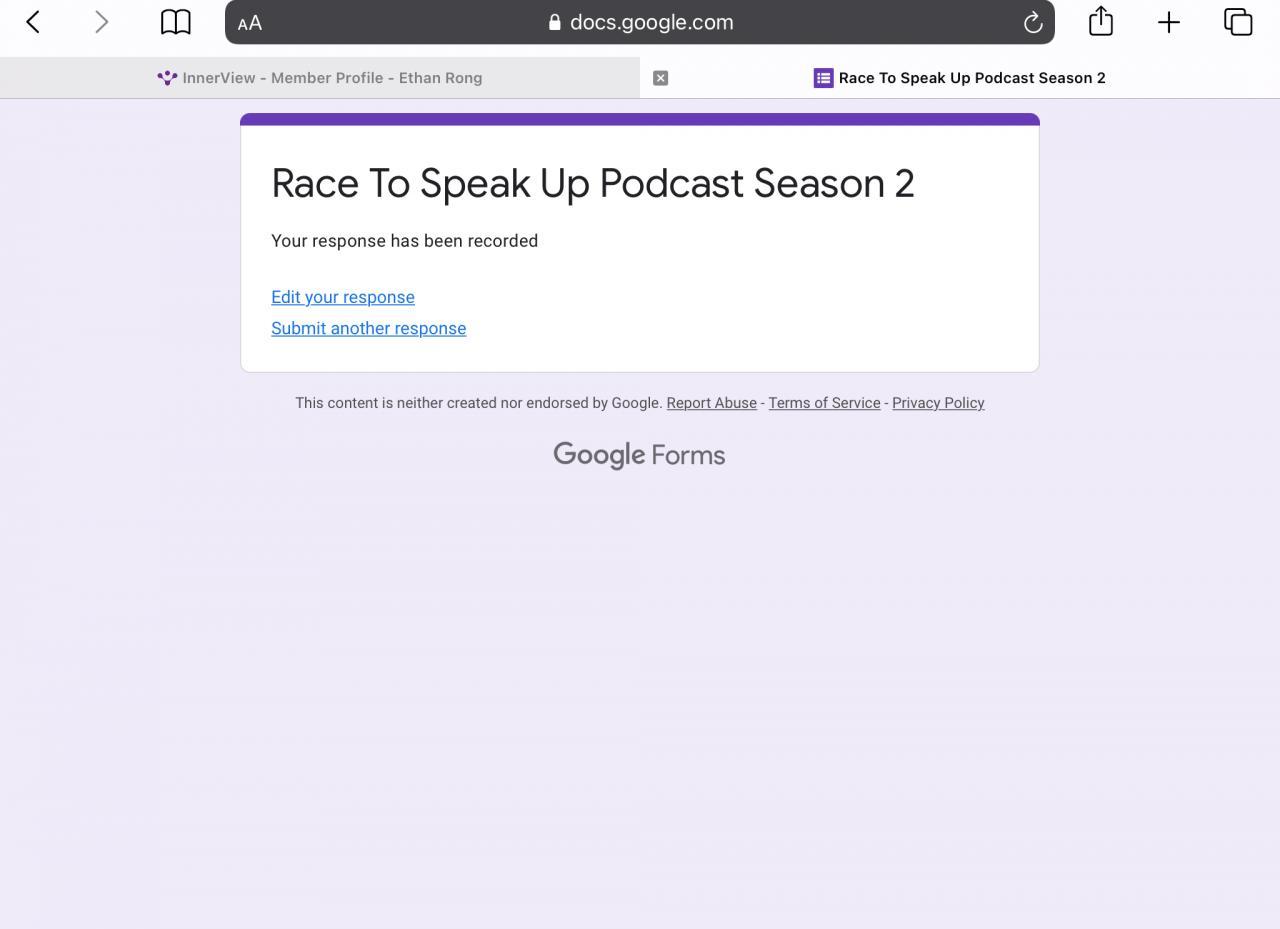The height and width of the screenshot is (929, 1280).
Task: Open the bookmarks book icon
Action: (176, 22)
